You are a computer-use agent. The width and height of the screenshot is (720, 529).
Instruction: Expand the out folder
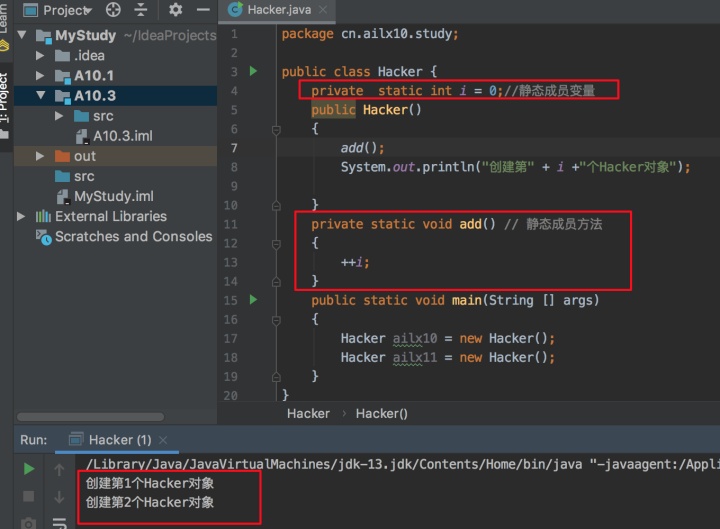40,156
